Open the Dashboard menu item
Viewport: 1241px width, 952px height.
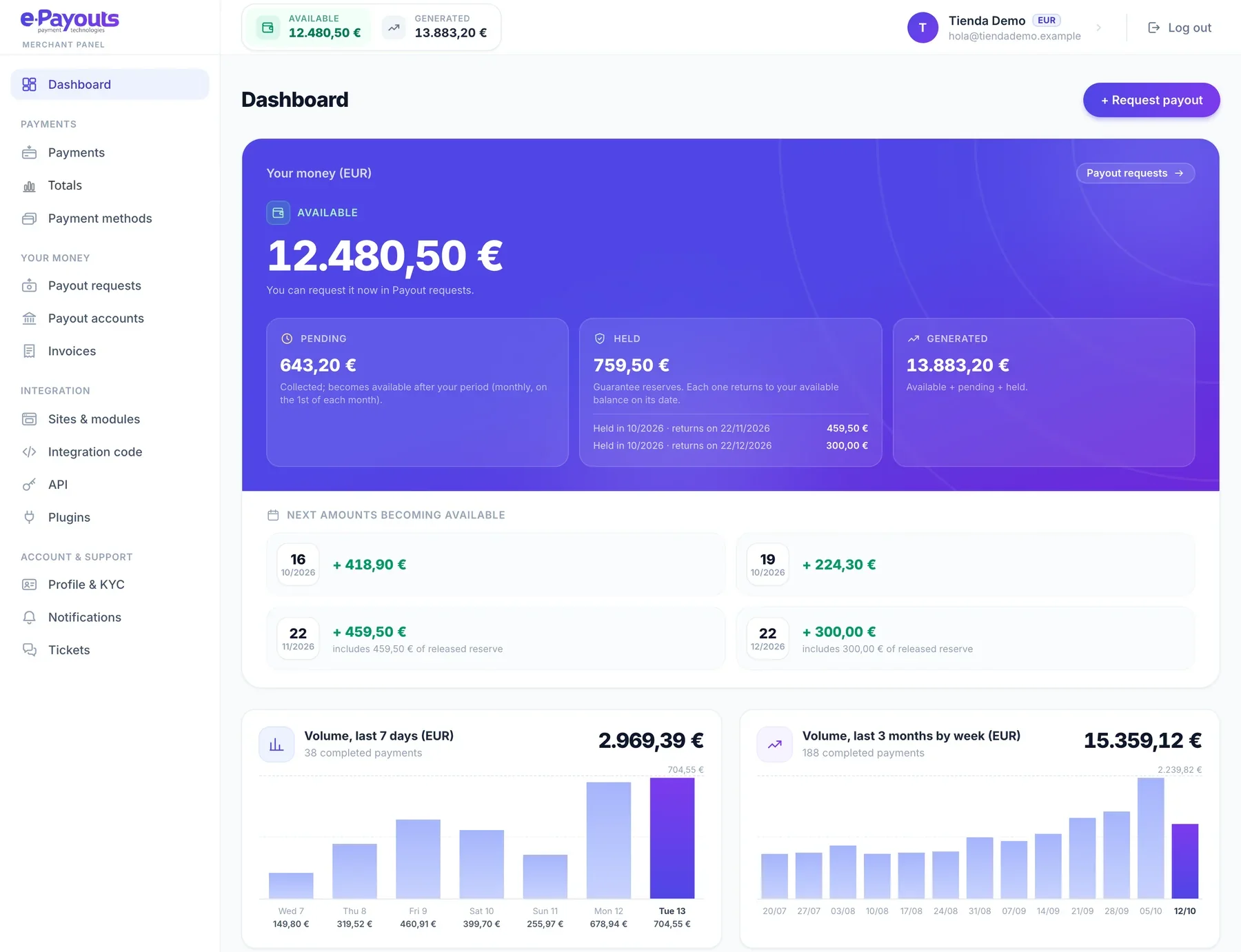pyautogui.click(x=110, y=85)
